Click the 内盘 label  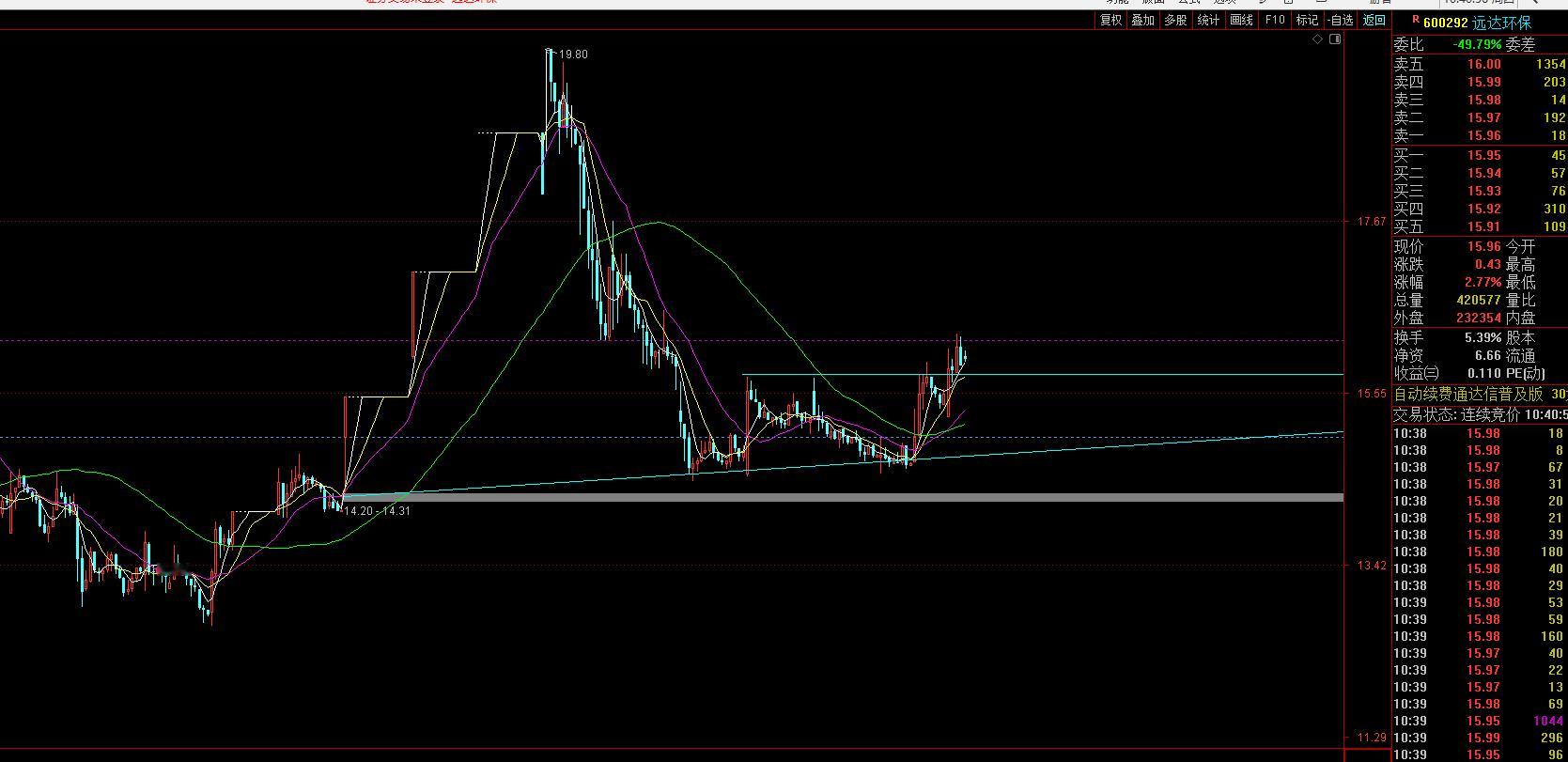click(x=1520, y=318)
